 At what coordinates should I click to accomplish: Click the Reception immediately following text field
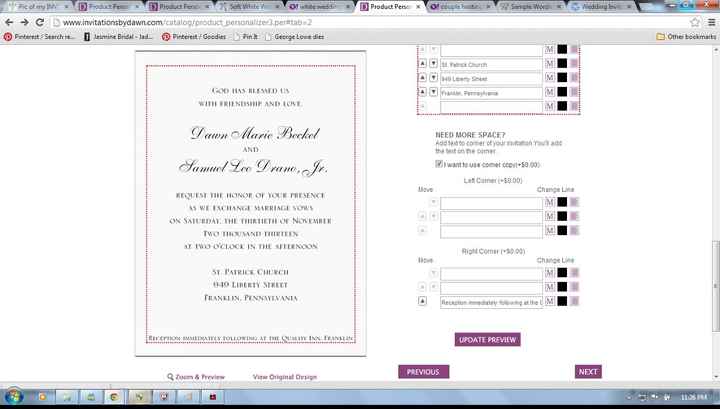click(x=491, y=302)
